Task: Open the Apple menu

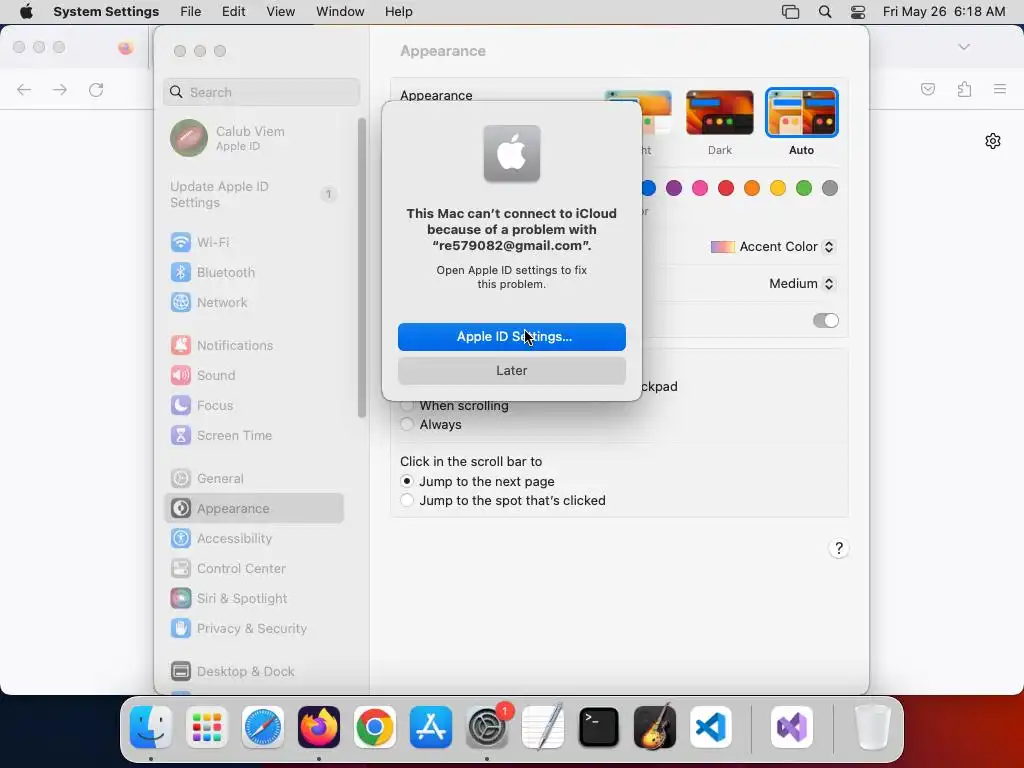Action: click(26, 12)
